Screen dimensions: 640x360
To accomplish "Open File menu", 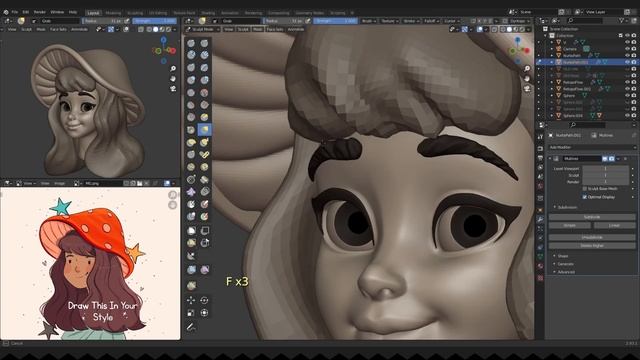I will pyautogui.click(x=15, y=12).
